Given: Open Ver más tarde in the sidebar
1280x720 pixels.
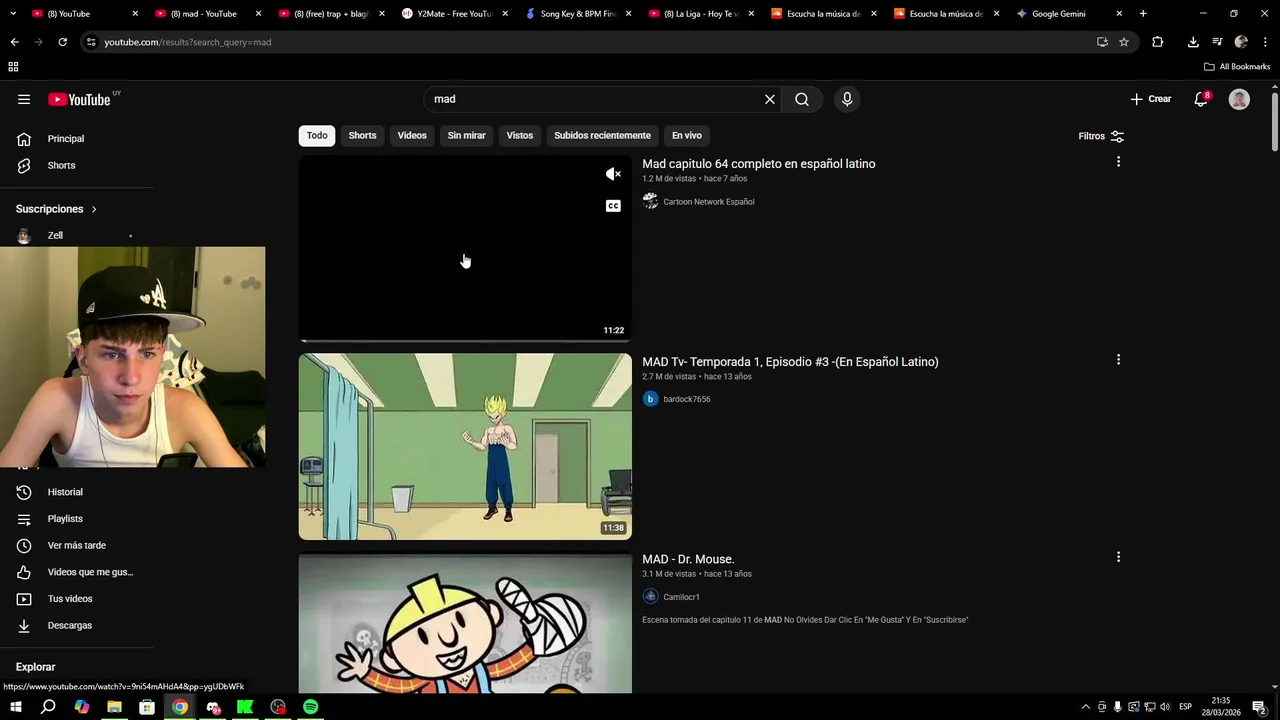Looking at the screenshot, I should tap(76, 545).
